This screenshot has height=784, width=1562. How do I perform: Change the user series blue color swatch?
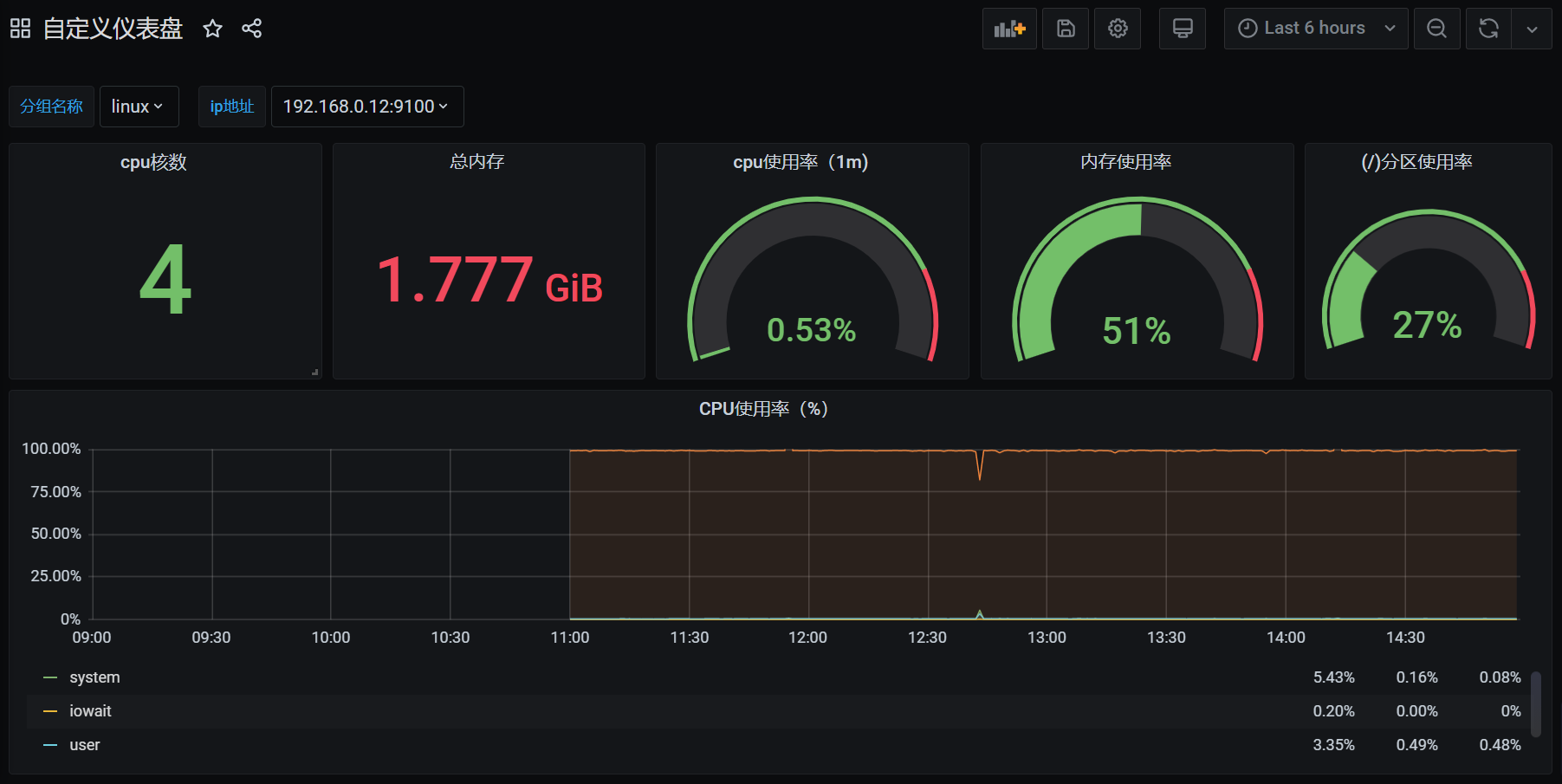coord(50,745)
